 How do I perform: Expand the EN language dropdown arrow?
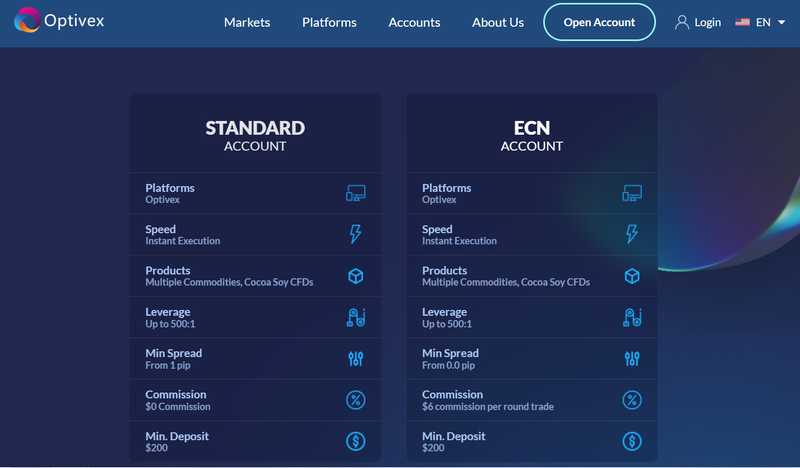point(781,22)
